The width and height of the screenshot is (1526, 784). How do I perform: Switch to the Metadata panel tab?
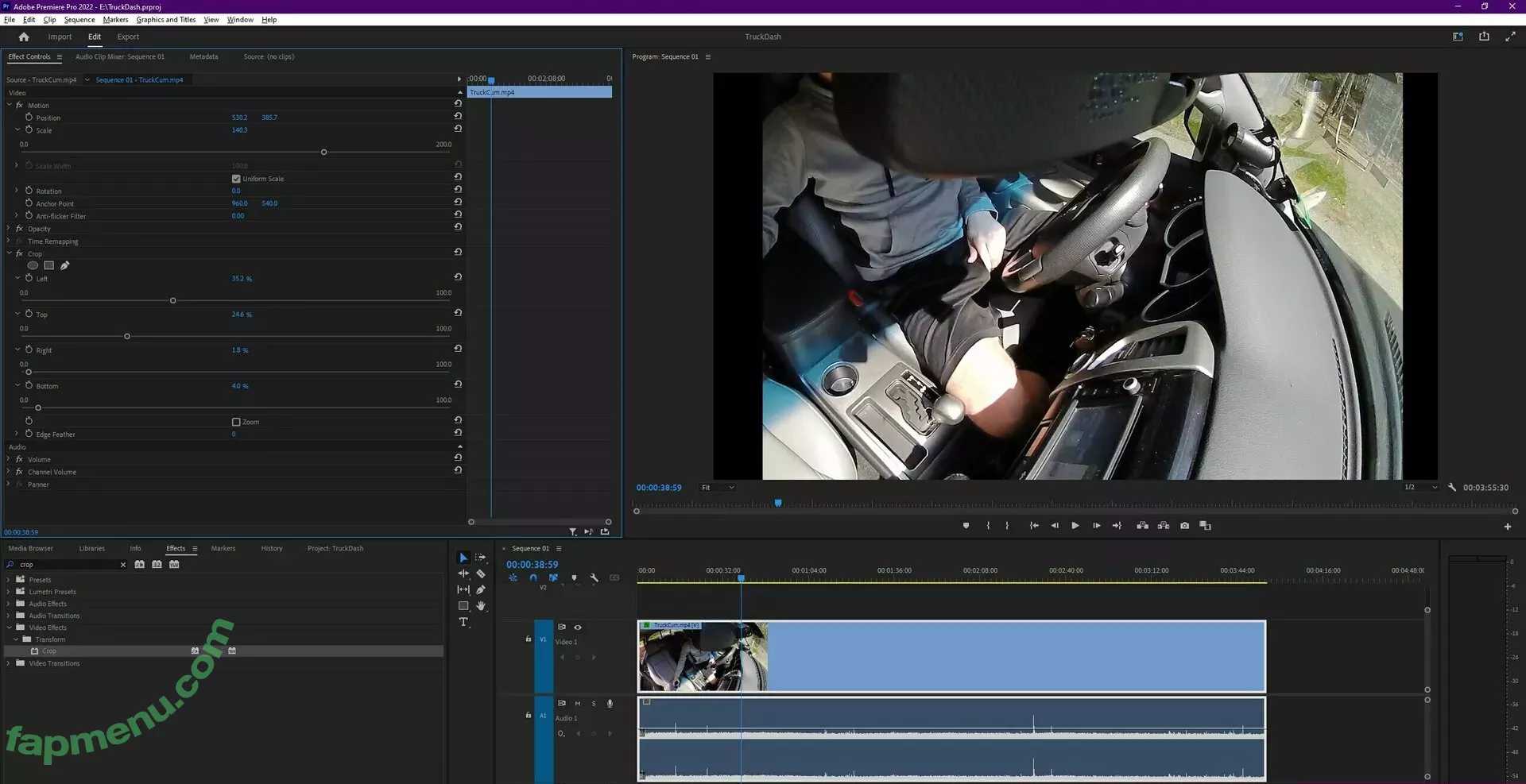tap(203, 56)
